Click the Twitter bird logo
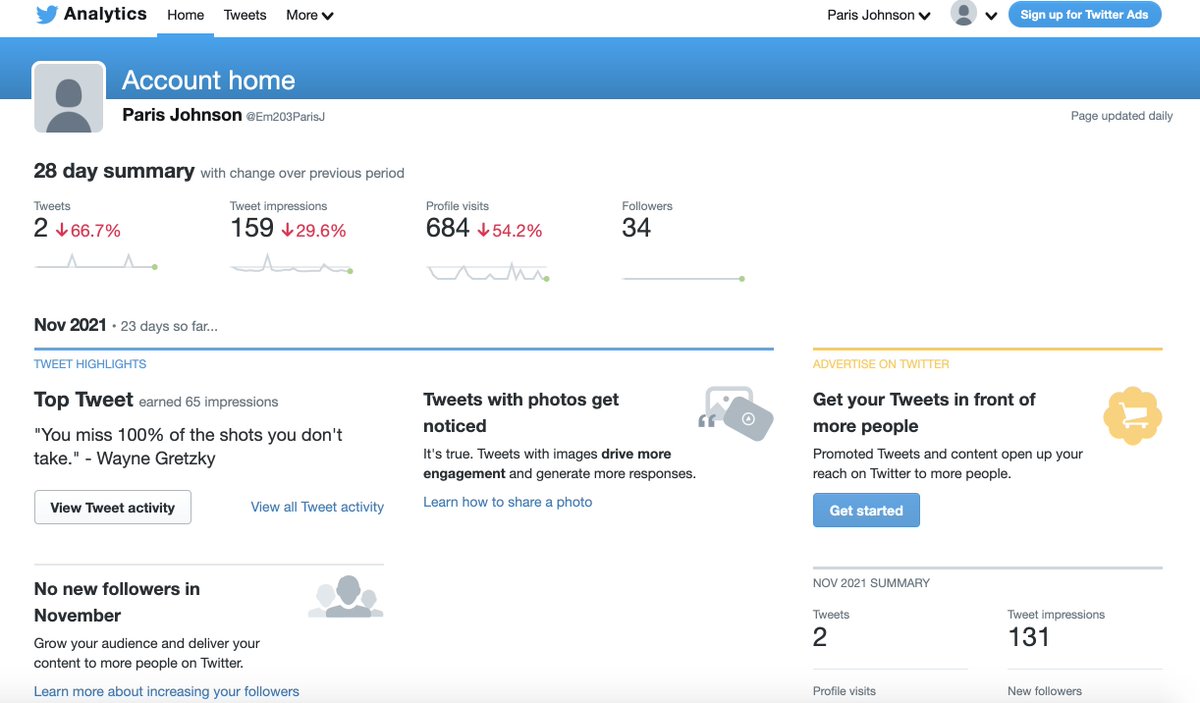1200x703 pixels. pyautogui.click(x=46, y=15)
